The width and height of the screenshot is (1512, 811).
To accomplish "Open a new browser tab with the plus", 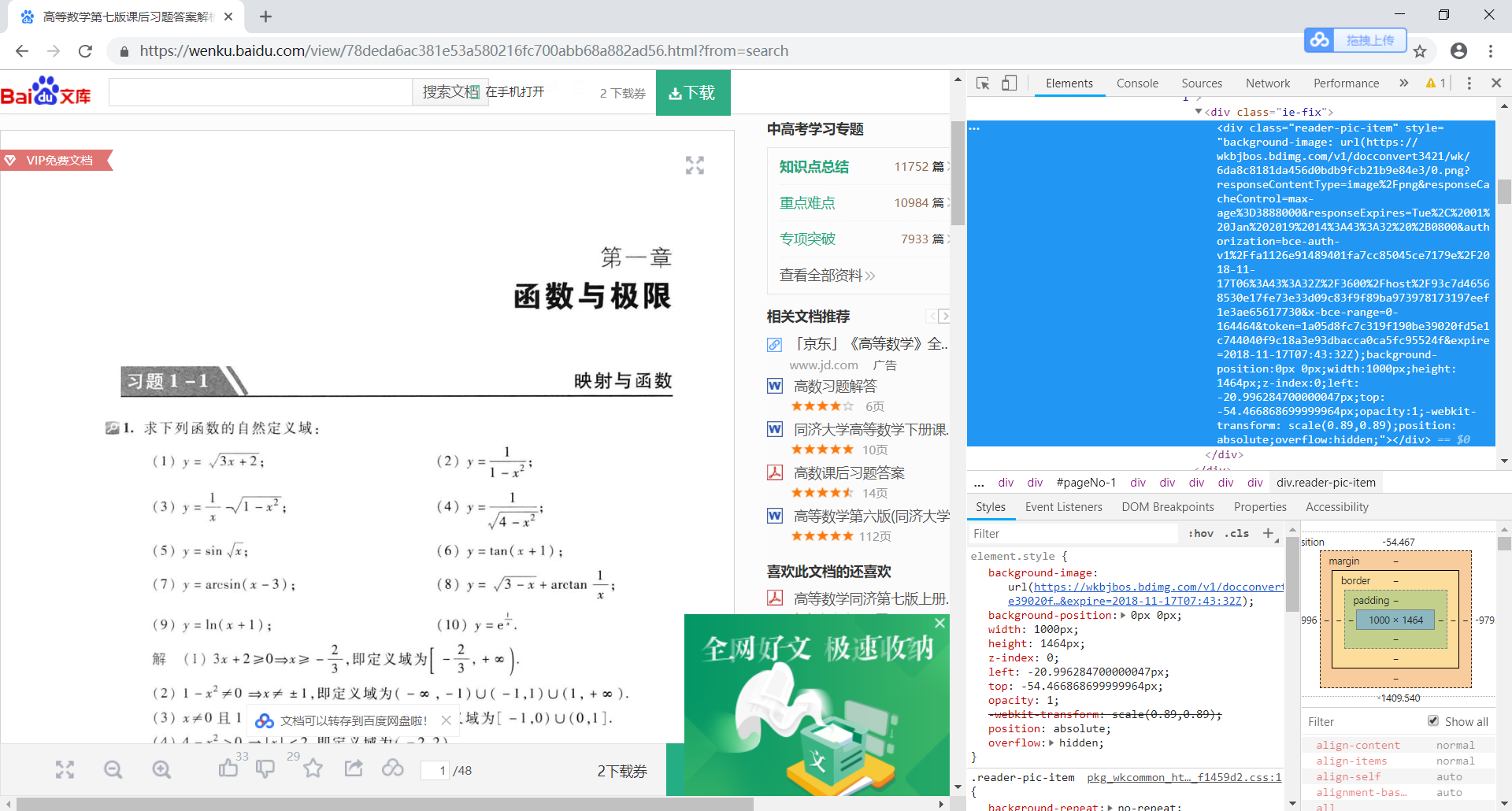I will (x=265, y=17).
